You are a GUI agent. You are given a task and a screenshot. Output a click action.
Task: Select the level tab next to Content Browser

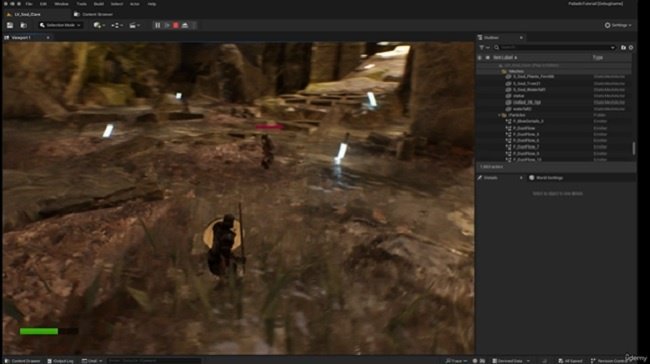pyautogui.click(x=27, y=14)
